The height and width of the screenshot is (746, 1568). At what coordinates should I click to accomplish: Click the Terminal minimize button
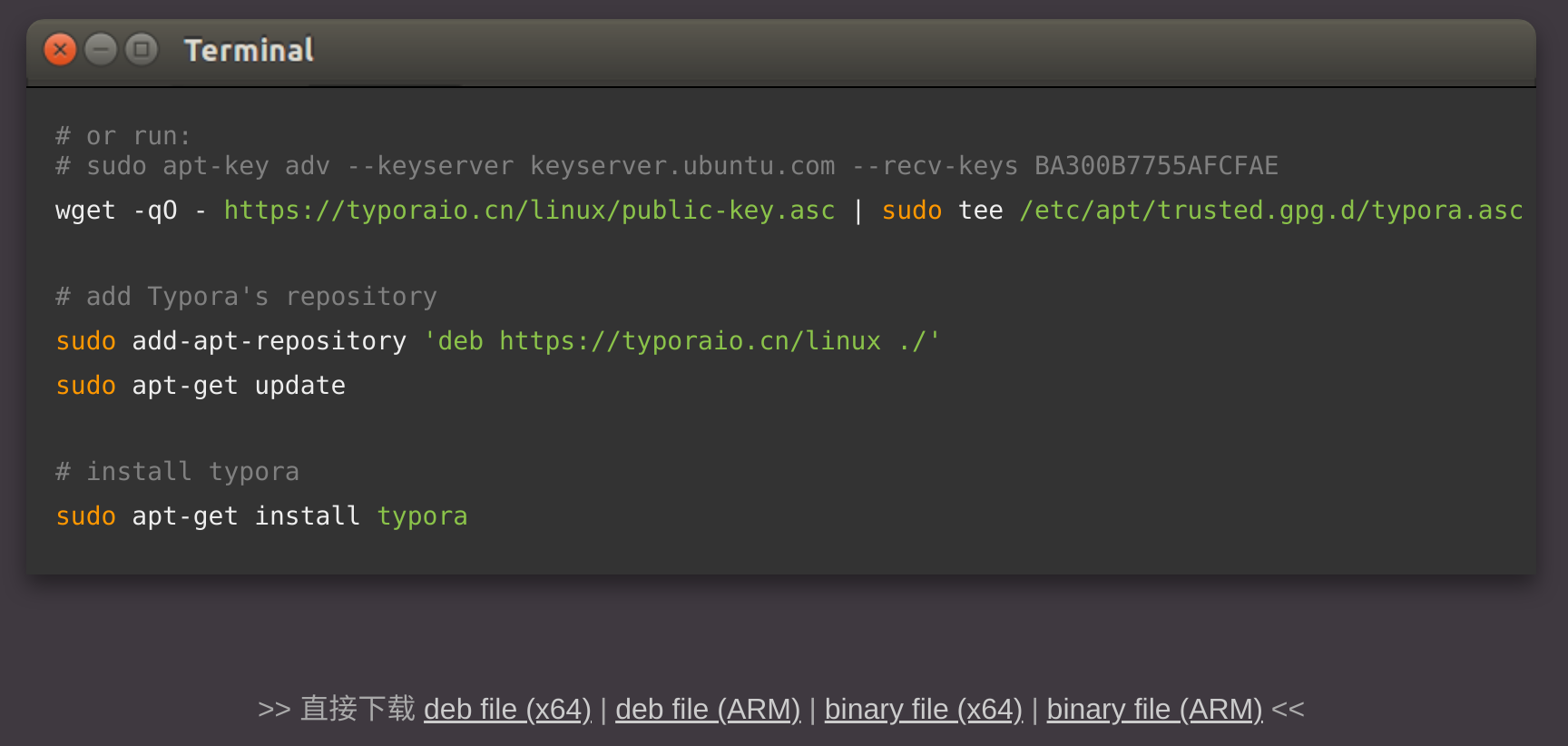tap(101, 49)
